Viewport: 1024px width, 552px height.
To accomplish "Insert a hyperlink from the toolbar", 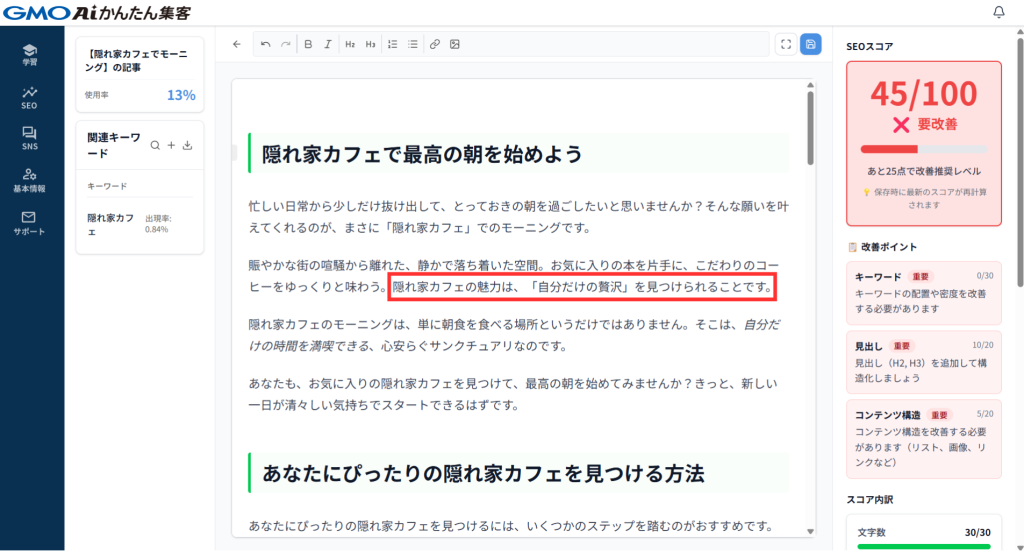I will 434,44.
